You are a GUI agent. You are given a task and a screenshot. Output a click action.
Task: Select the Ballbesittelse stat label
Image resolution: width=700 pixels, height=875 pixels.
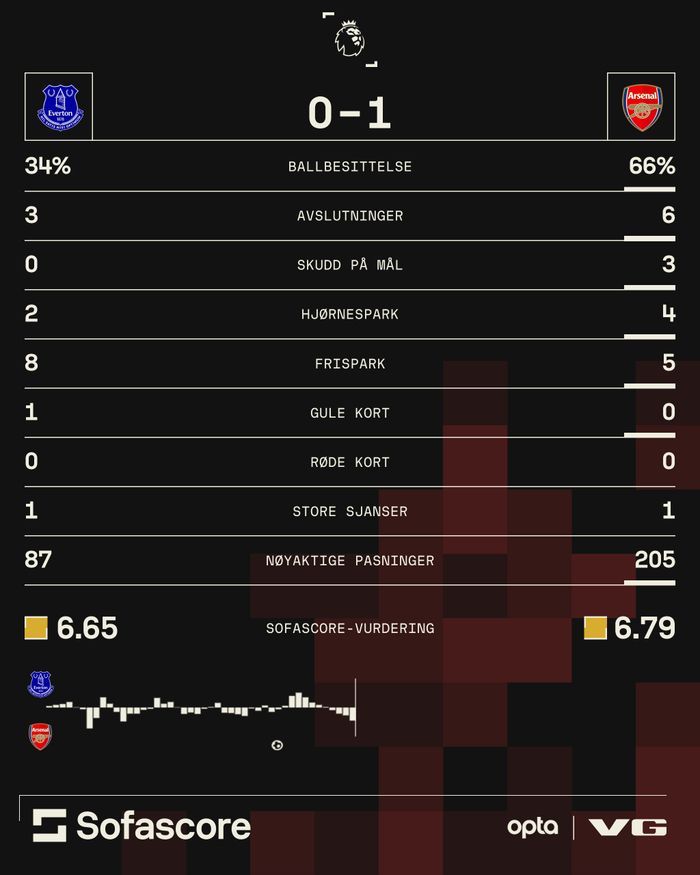349,166
